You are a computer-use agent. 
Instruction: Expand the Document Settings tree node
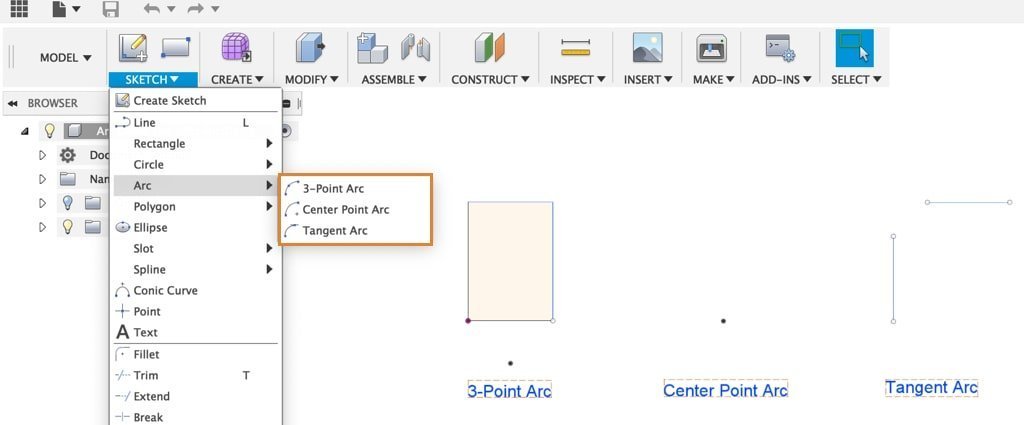[42, 155]
